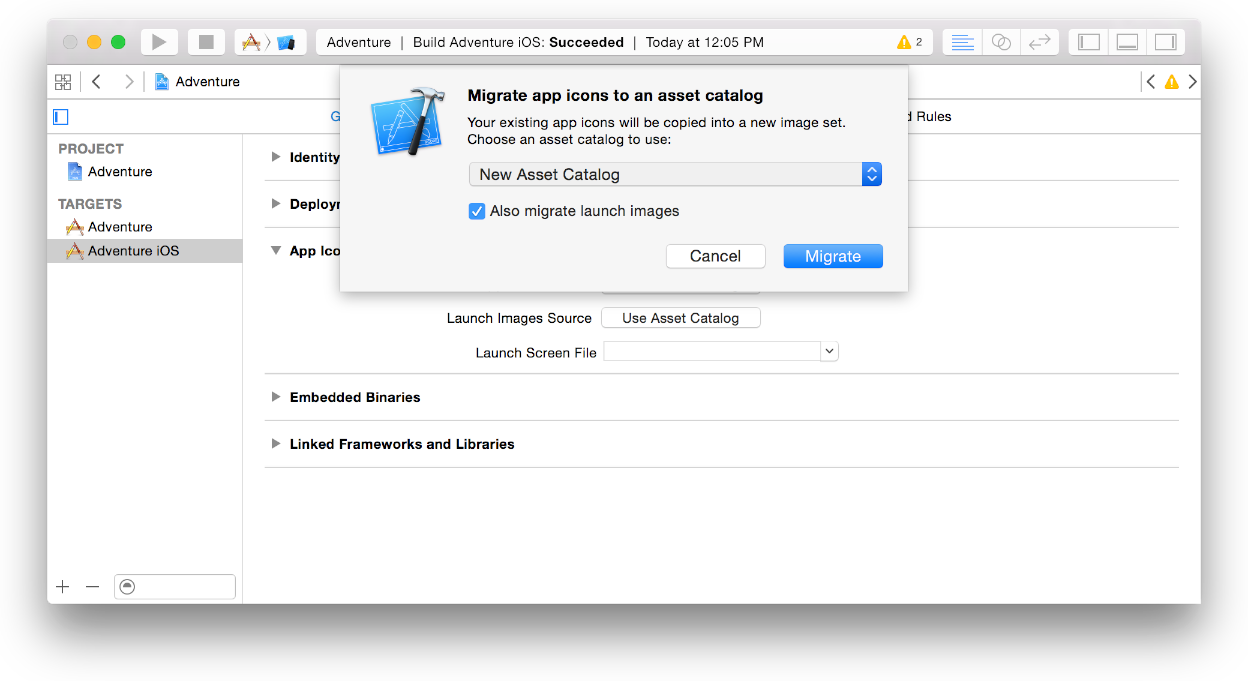This screenshot has height=681, width=1248.
Task: Open the Assistant editor (circles icon)
Action: [x=1000, y=41]
